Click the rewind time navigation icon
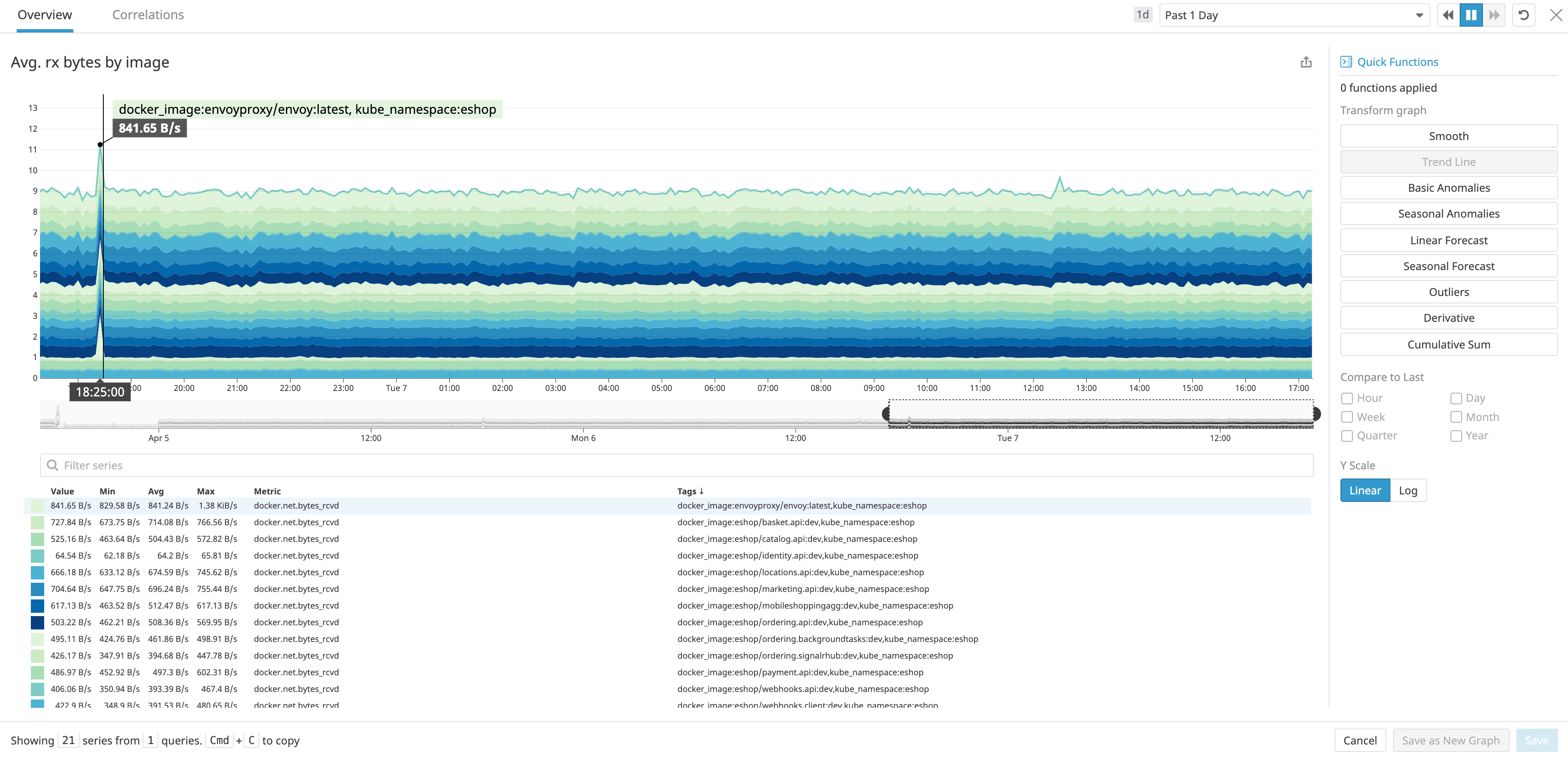The image size is (1568, 757). pyautogui.click(x=1448, y=15)
